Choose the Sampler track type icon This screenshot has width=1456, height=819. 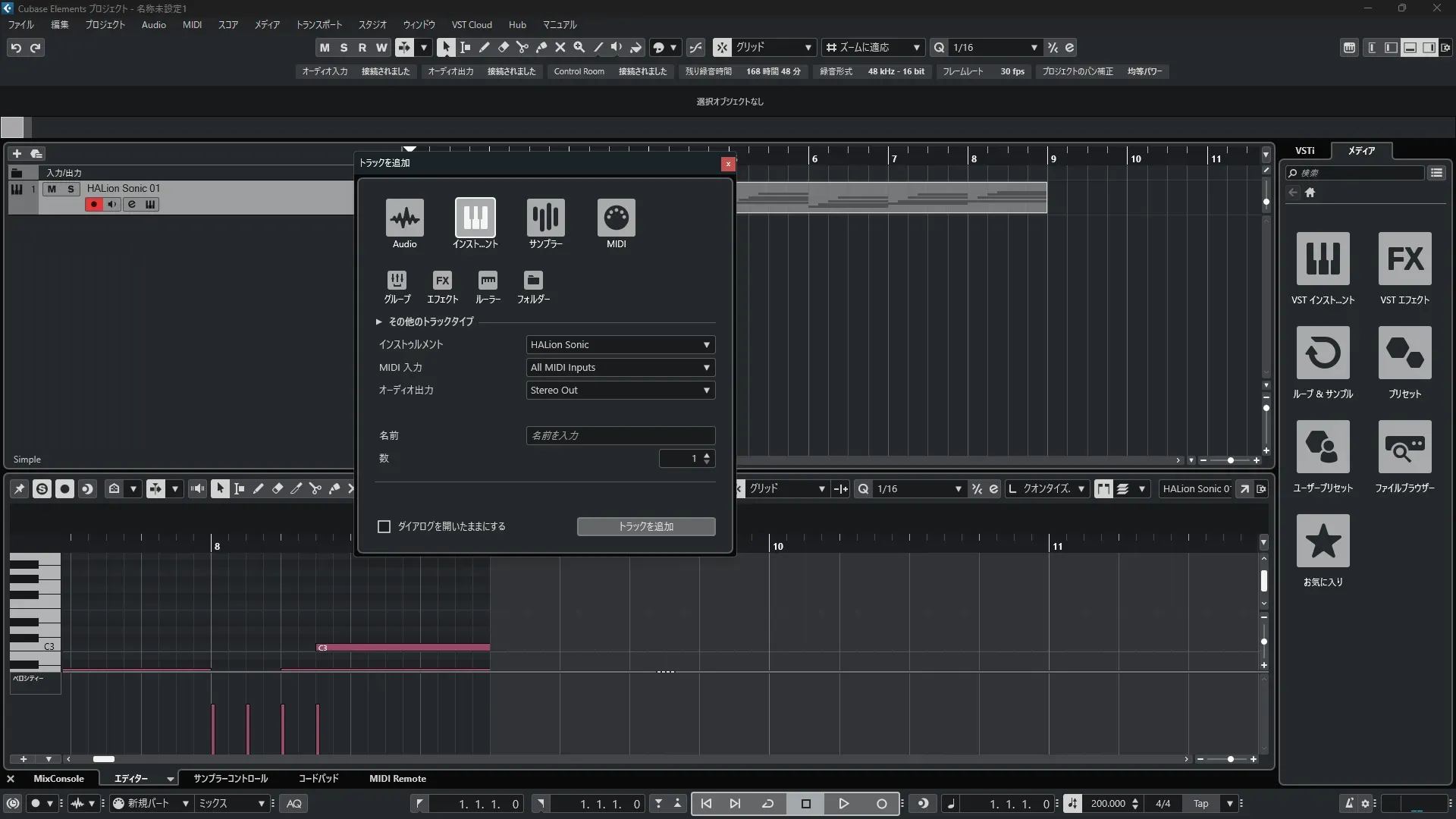pyautogui.click(x=545, y=218)
